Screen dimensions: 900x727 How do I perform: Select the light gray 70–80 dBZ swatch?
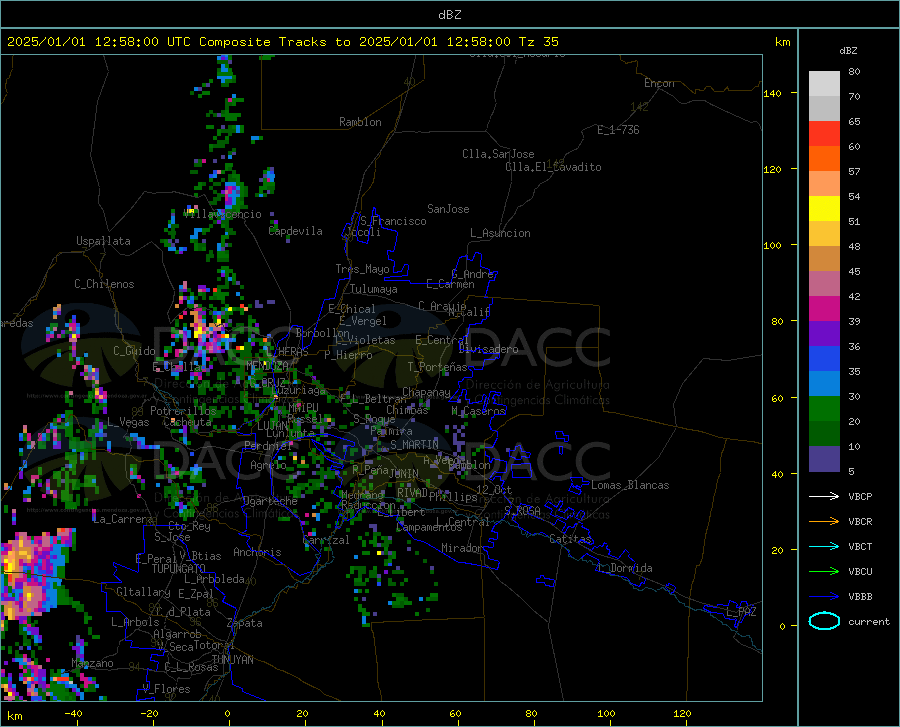coord(824,84)
